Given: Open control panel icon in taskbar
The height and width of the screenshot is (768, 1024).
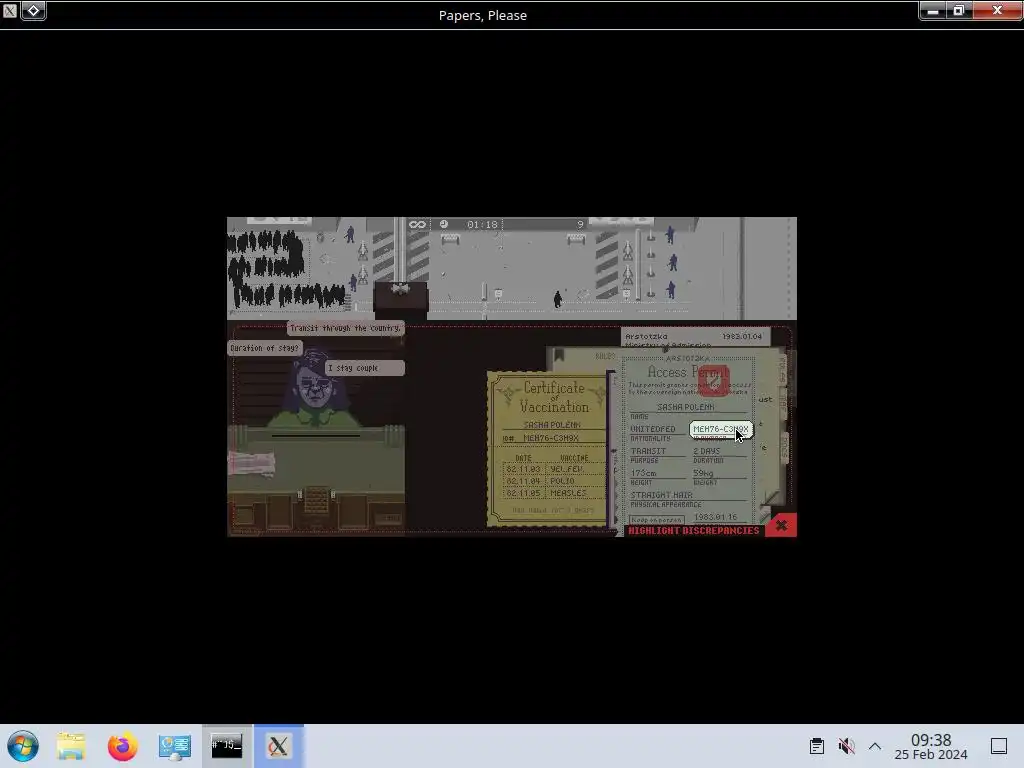Looking at the screenshot, I should [x=174, y=746].
